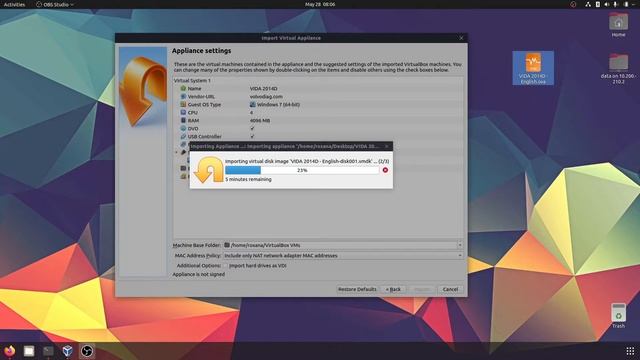The height and width of the screenshot is (360, 640).
Task: Click the Restore Defaults button
Action: tap(357, 289)
